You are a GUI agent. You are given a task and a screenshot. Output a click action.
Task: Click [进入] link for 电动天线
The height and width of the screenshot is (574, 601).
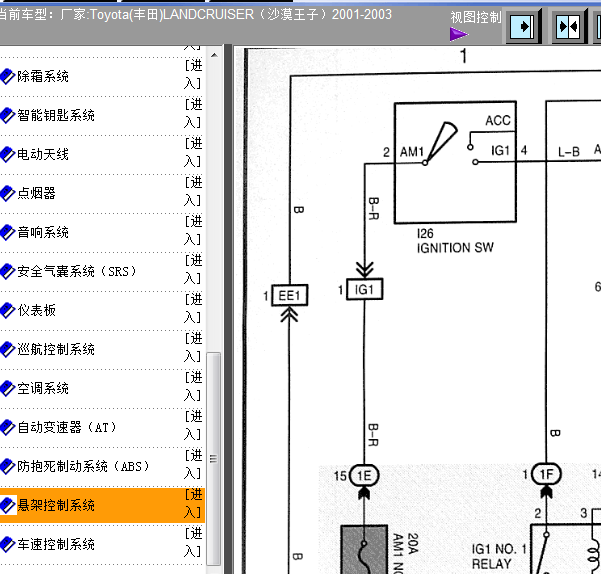[x=193, y=153]
